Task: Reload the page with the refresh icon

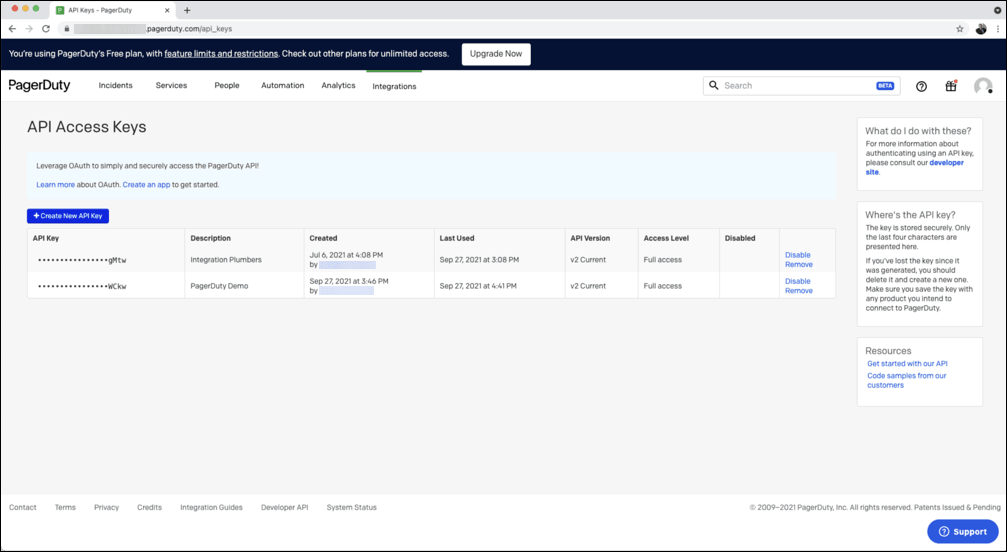Action: click(46, 29)
